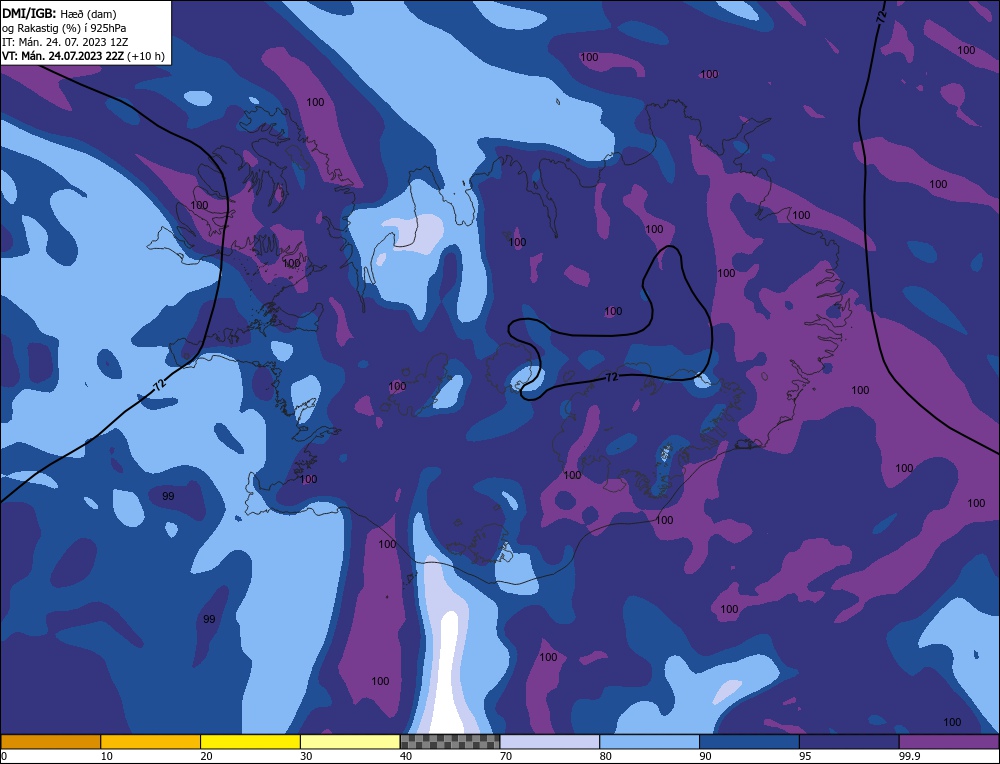Click the legend tick label '70'
Image resolution: width=1000 pixels, height=764 pixels.
click(506, 756)
